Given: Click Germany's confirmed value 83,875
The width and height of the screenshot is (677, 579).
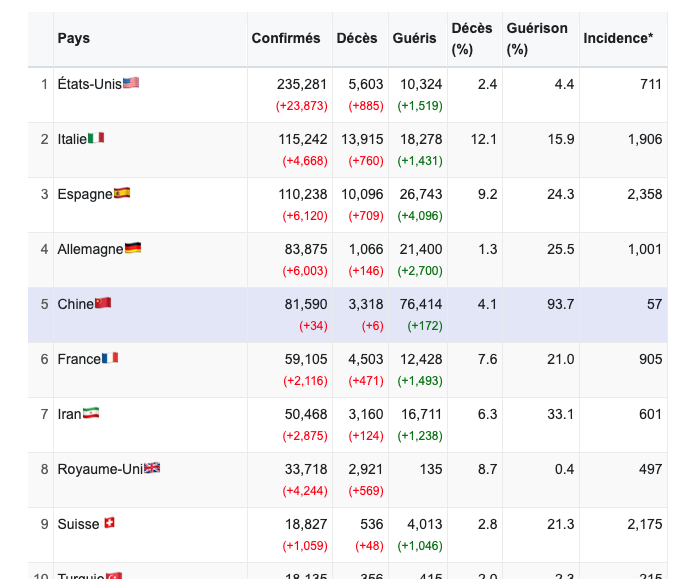Looking at the screenshot, I should [306, 249].
